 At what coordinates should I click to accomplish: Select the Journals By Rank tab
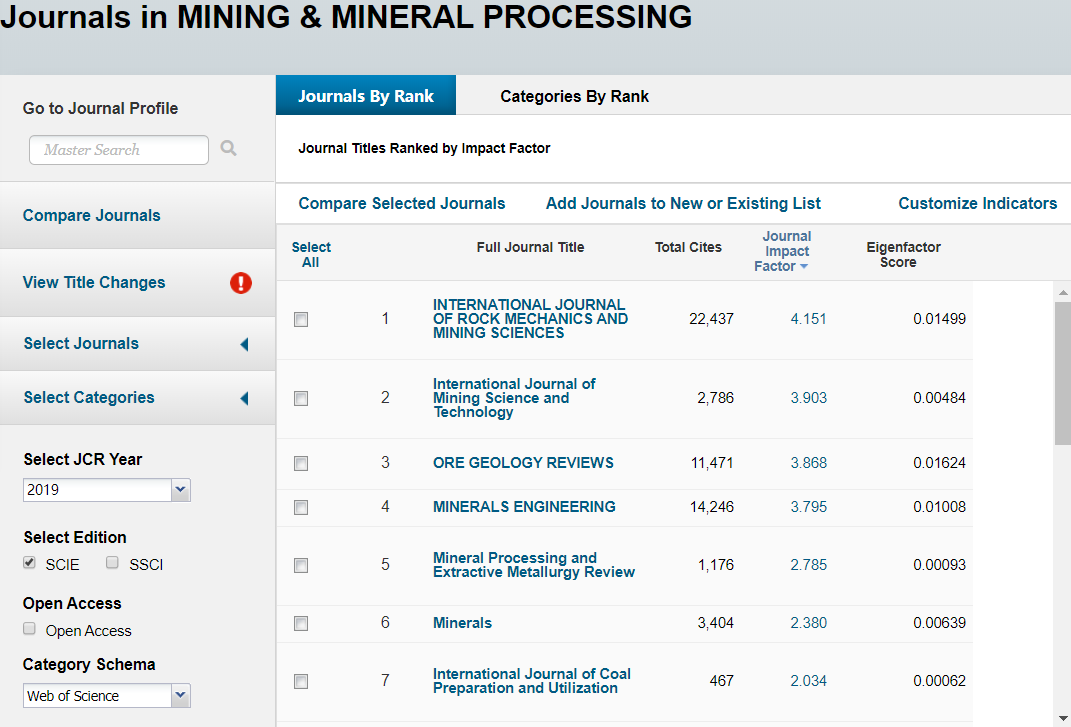pos(366,97)
